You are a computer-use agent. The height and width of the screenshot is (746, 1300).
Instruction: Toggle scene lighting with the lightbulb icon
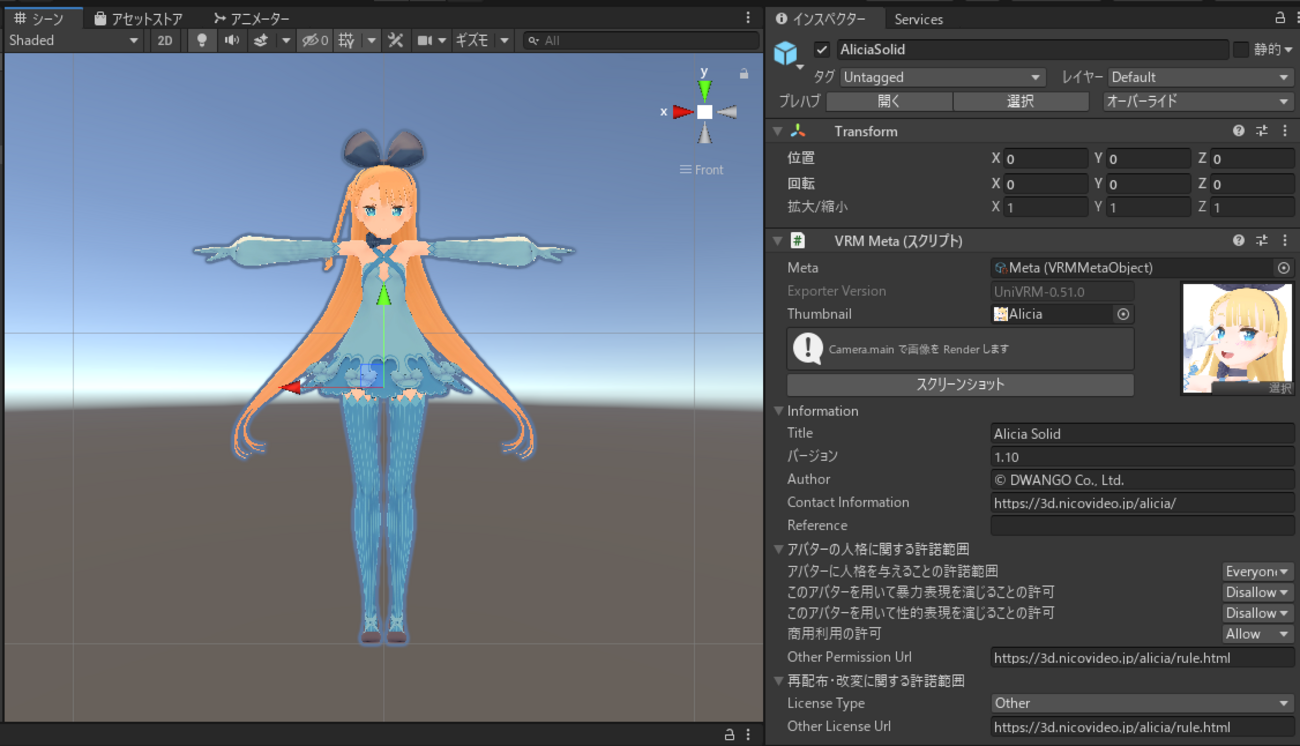click(x=202, y=40)
